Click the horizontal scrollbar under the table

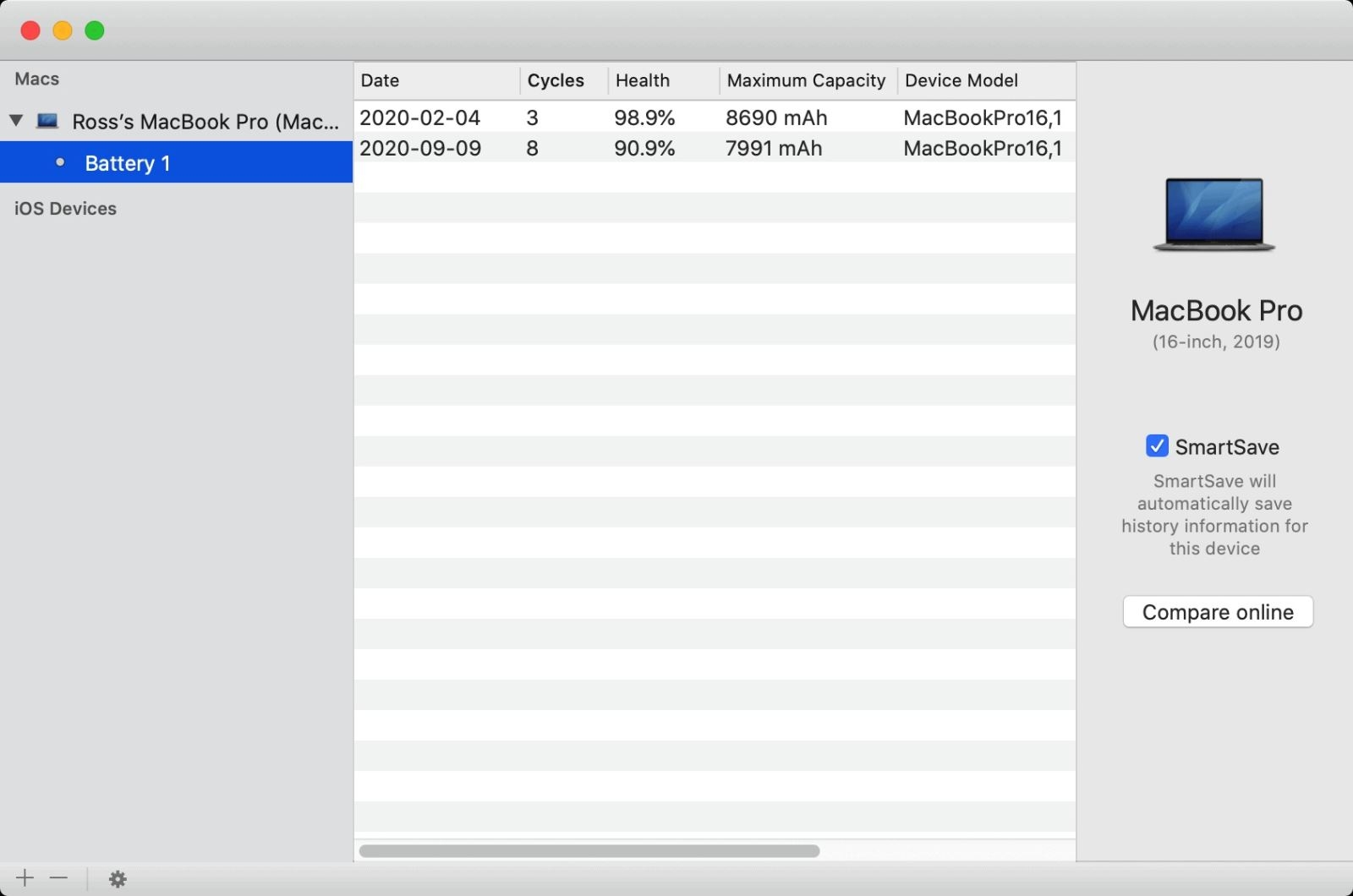point(589,850)
